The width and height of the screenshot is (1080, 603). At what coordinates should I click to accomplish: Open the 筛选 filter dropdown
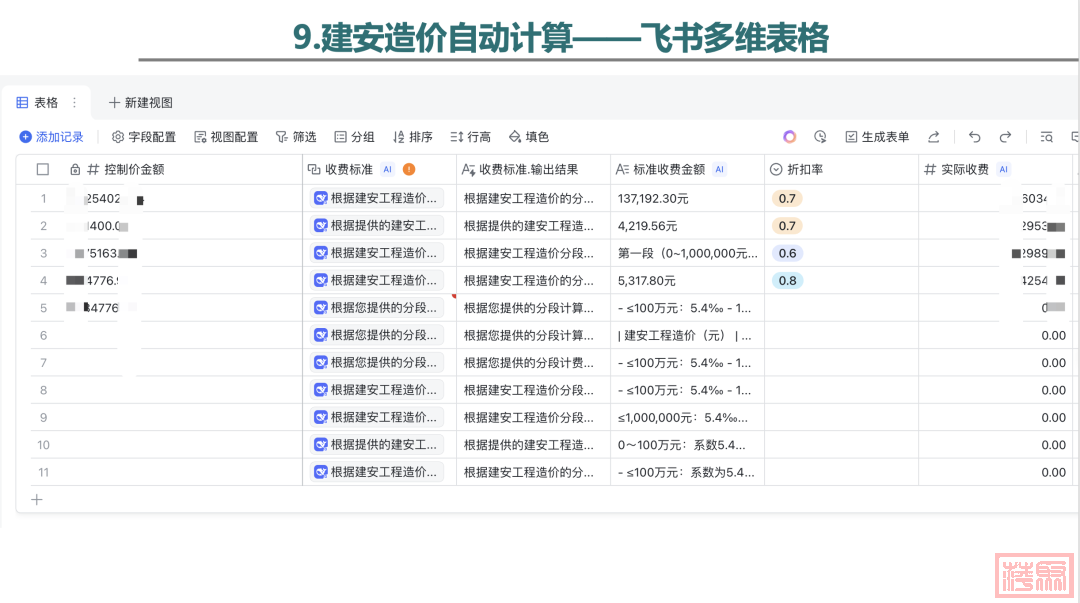point(296,137)
